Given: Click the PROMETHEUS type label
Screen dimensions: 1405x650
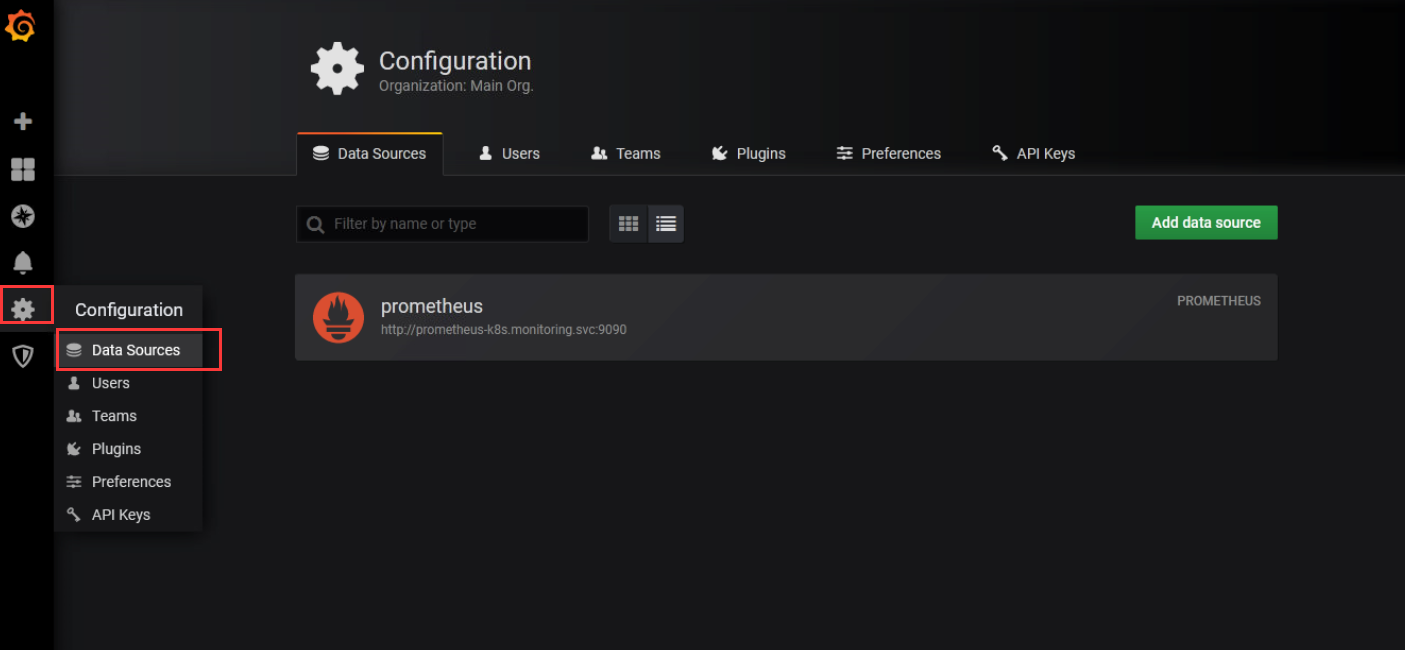Looking at the screenshot, I should (x=1219, y=301).
